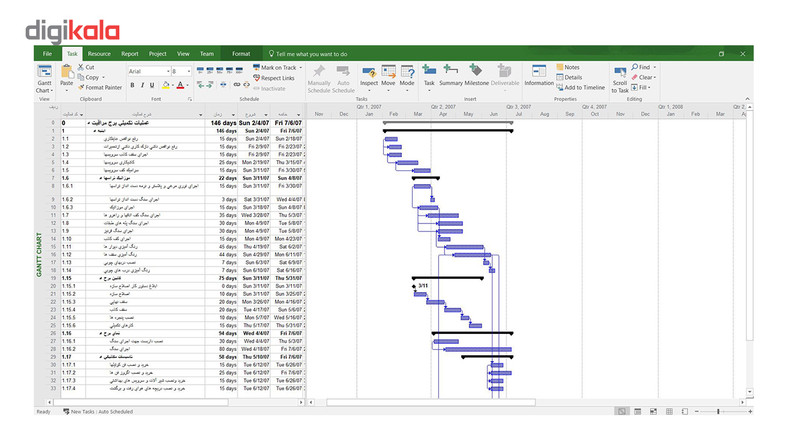Expand the Arial font name dropdown
This screenshot has width=800, height=438.
click(168, 71)
